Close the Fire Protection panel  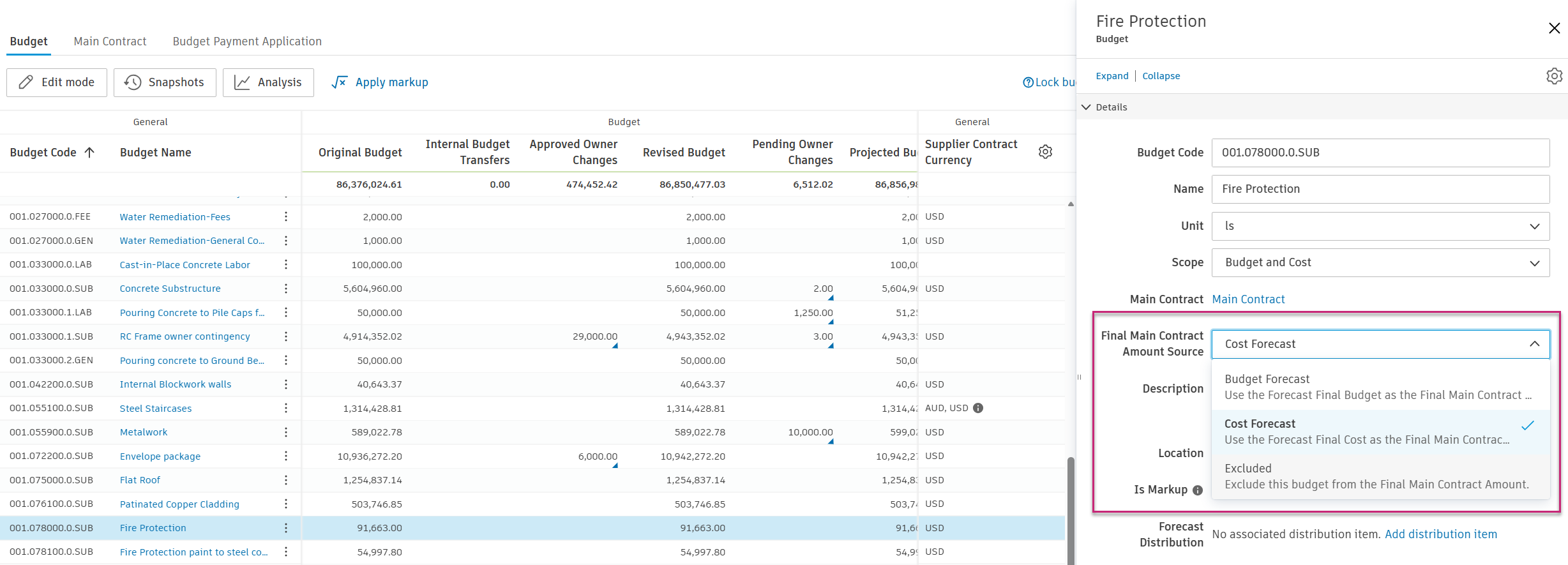pyautogui.click(x=1554, y=28)
